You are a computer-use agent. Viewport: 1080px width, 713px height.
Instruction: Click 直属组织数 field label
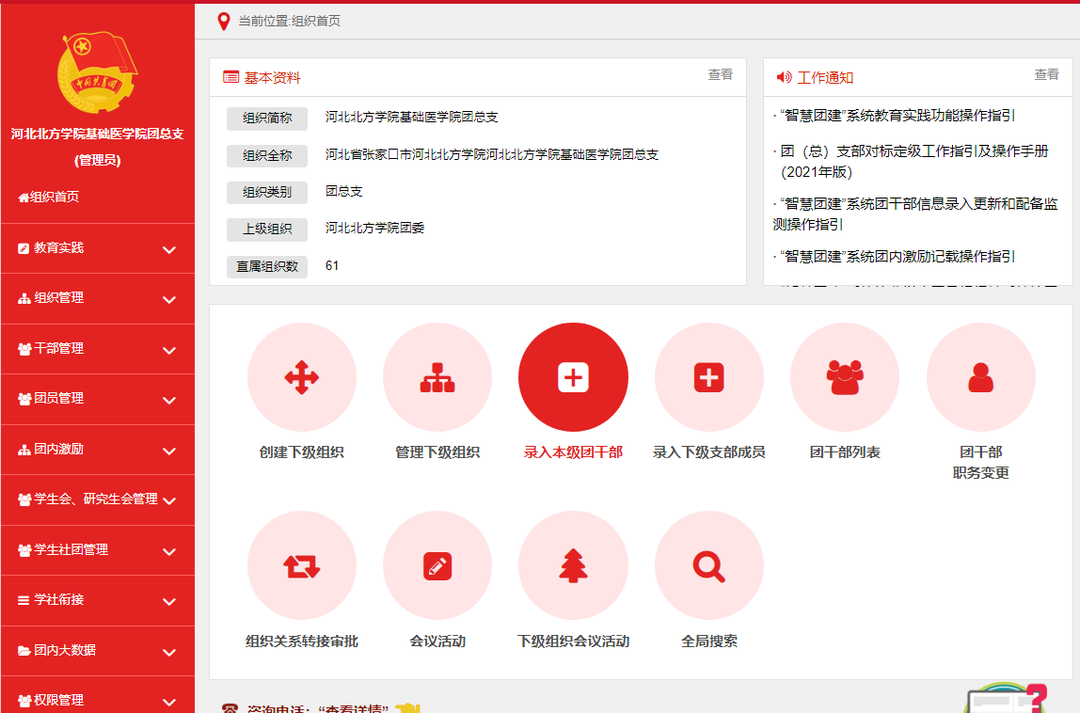pyautogui.click(x=267, y=266)
